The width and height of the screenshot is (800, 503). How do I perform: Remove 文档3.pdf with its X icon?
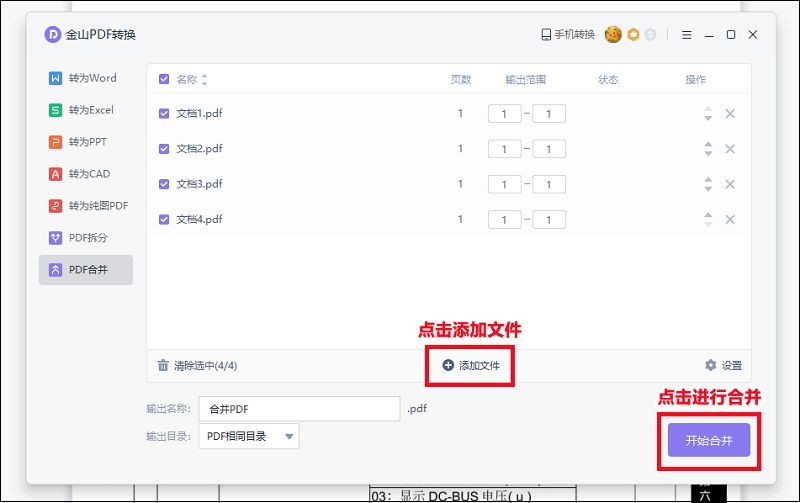(x=730, y=184)
